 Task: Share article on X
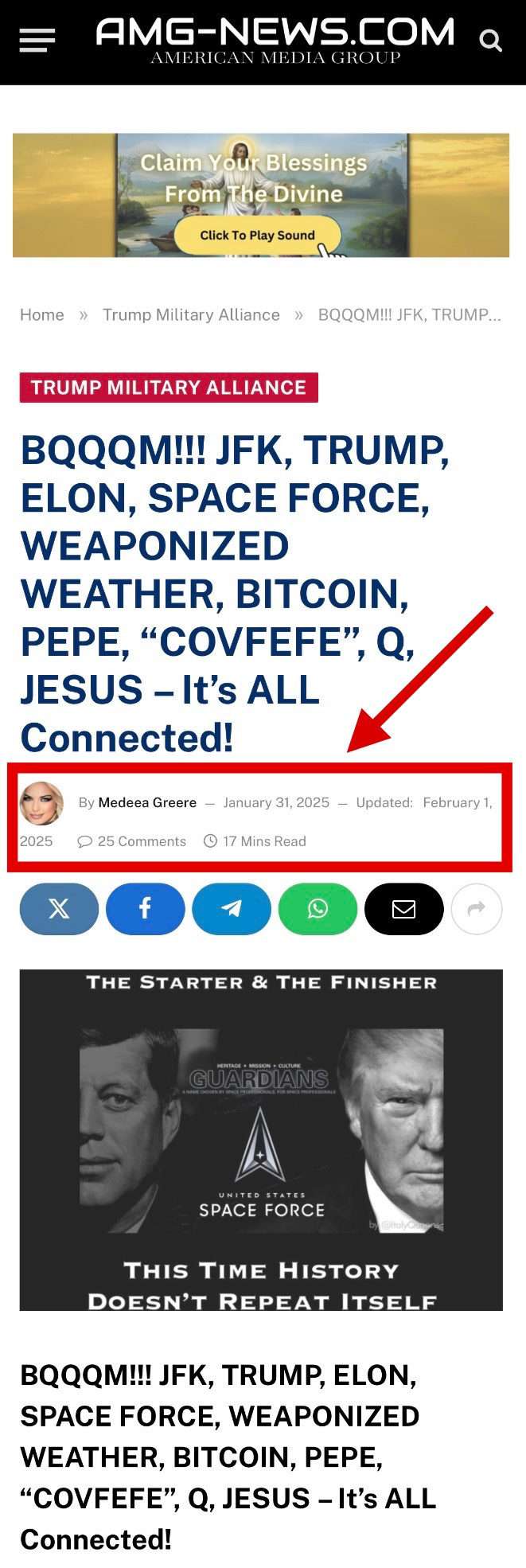pos(60,909)
